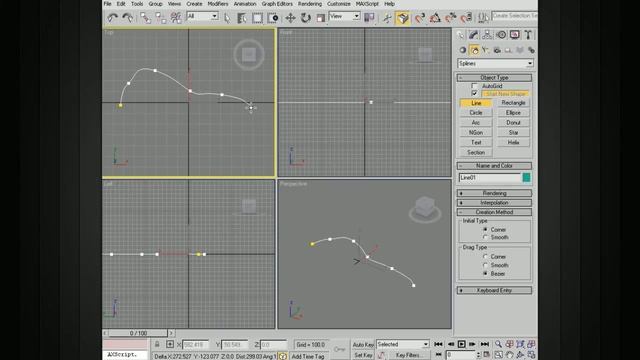Open the Selected key filter dropdown
The height and width of the screenshot is (360, 640).
pyautogui.click(x=402, y=344)
